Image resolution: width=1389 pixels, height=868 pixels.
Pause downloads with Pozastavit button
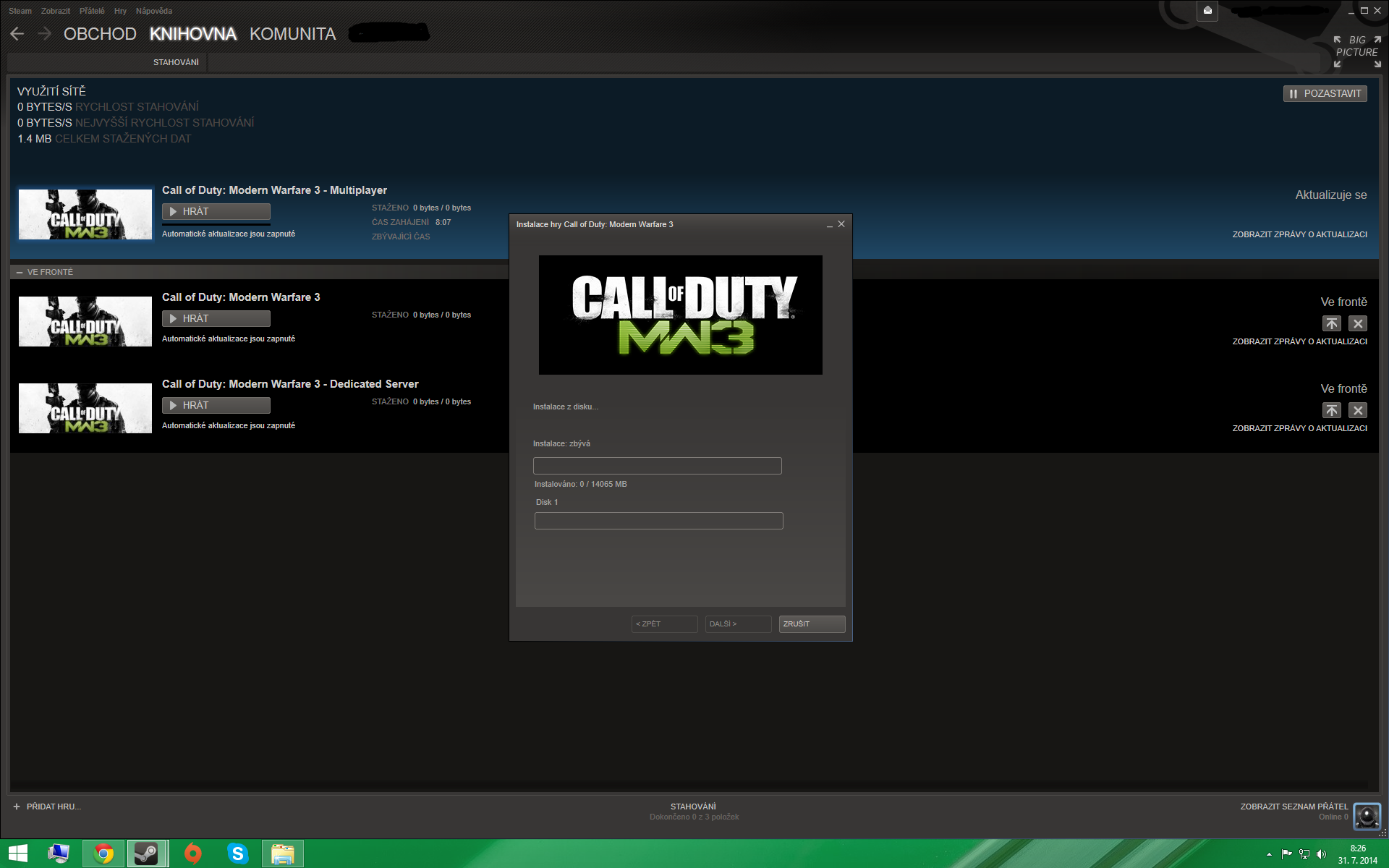click(x=1325, y=93)
